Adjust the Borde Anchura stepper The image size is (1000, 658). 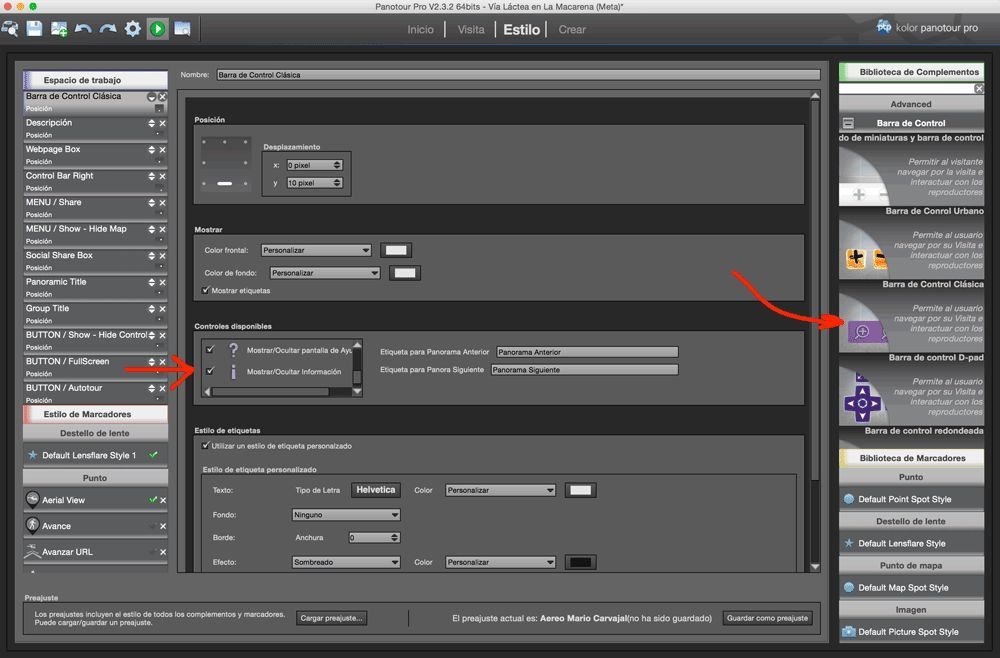coord(395,538)
